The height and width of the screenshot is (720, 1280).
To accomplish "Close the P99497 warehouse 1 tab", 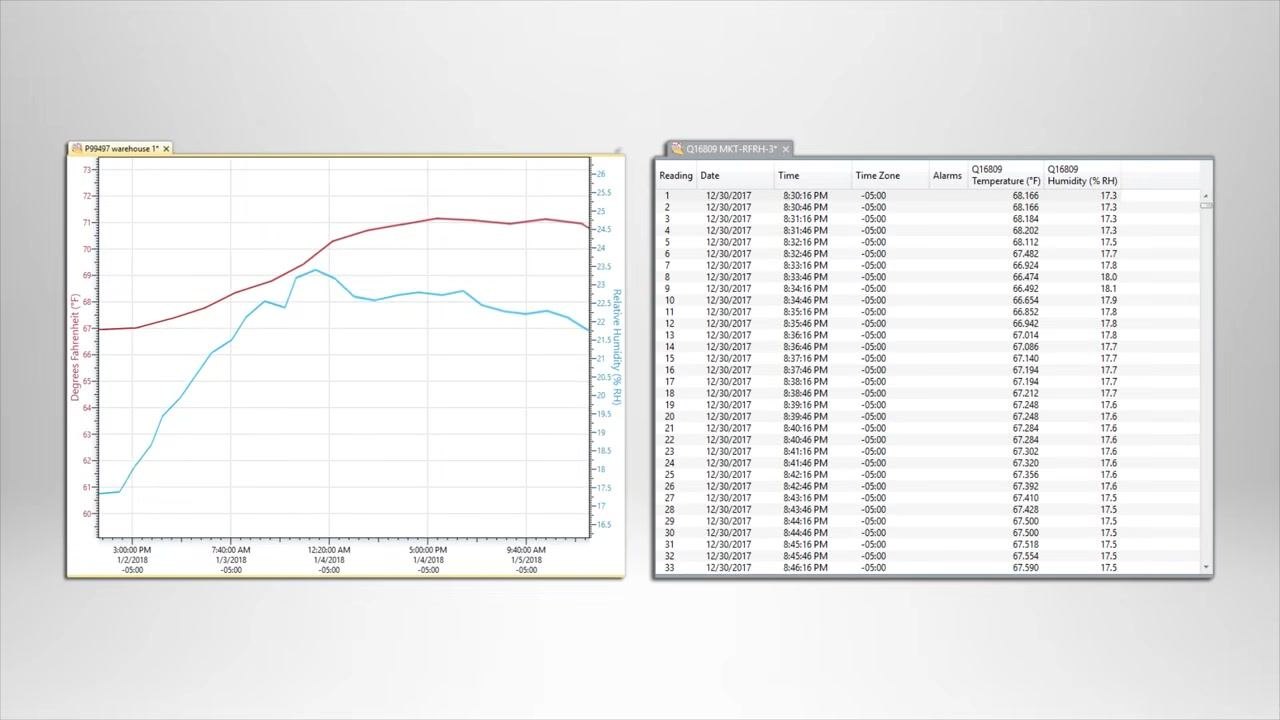I will [x=166, y=149].
